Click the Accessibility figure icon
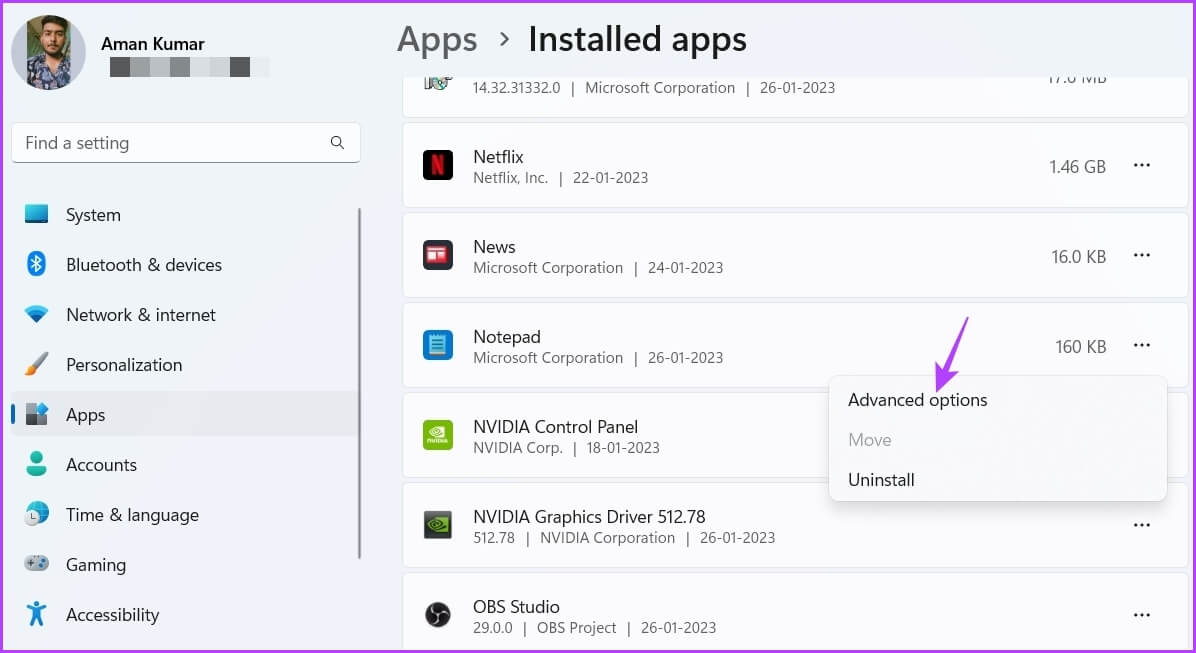The width and height of the screenshot is (1196, 653). 37,613
